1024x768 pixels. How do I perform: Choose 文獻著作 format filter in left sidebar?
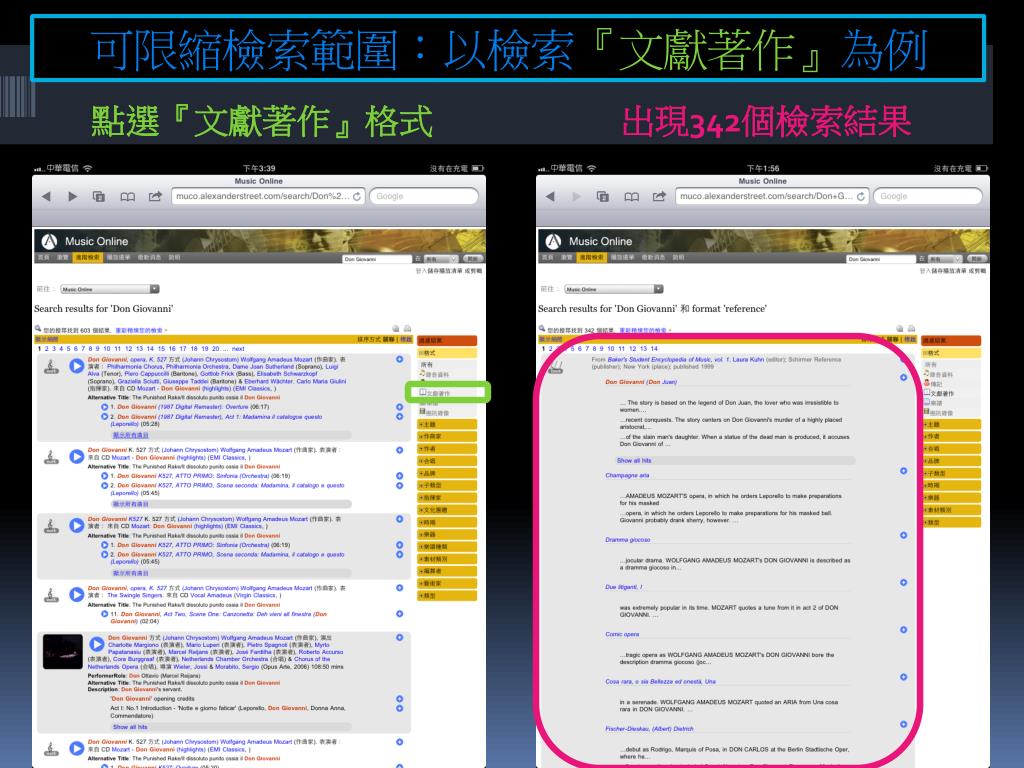435,393
